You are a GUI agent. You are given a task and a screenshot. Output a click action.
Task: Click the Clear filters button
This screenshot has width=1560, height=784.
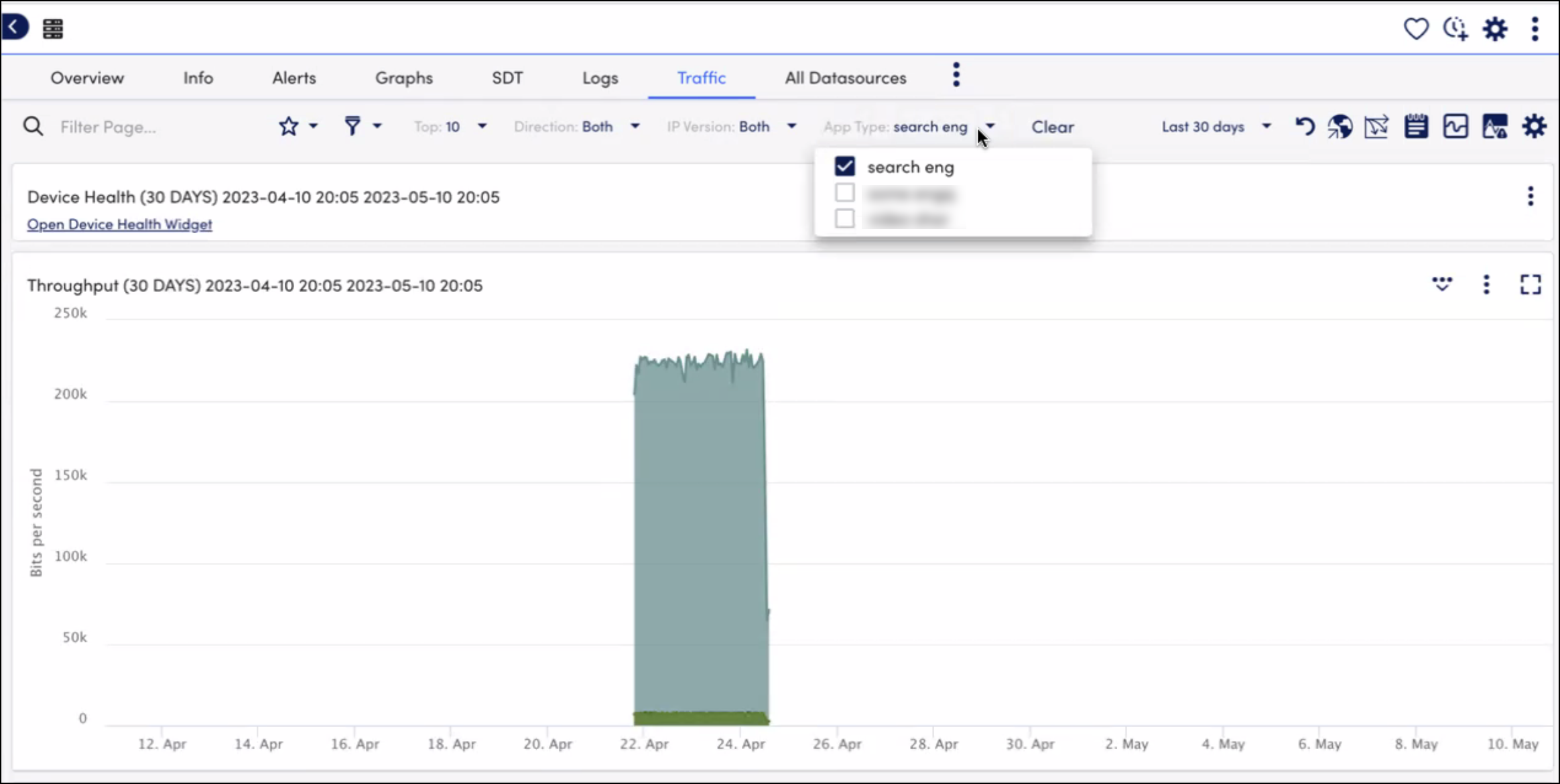coord(1053,127)
